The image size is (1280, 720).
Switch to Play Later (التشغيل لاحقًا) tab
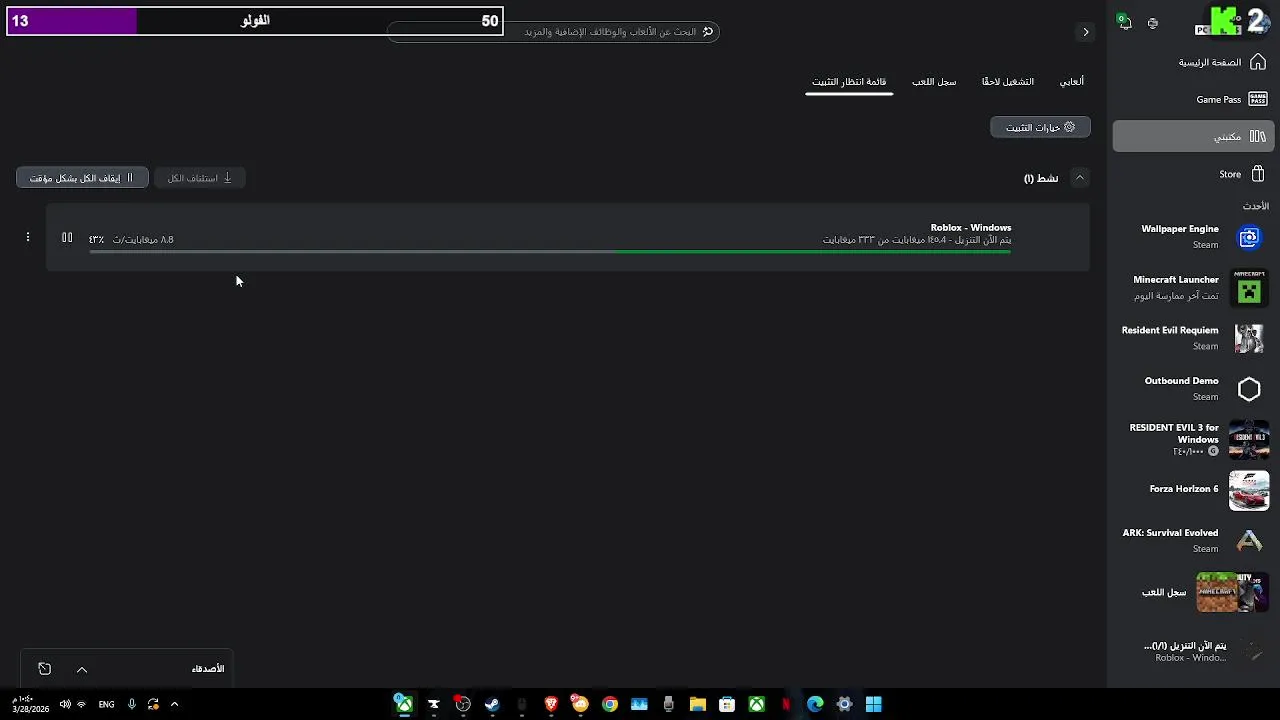pyautogui.click(x=1007, y=82)
